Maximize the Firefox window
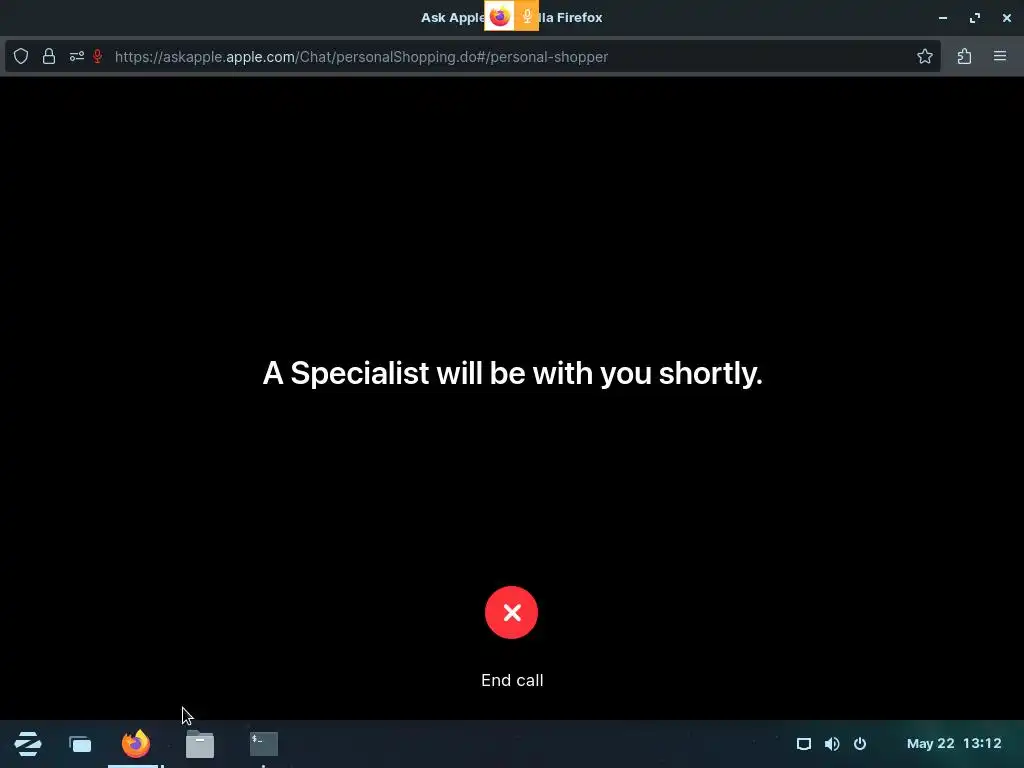The image size is (1024, 768). pos(975,18)
